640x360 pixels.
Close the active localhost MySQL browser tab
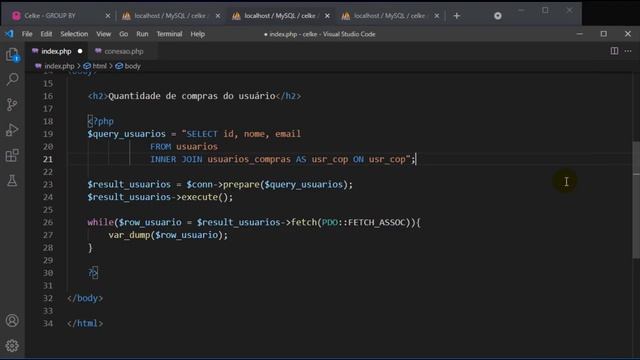click(327, 16)
